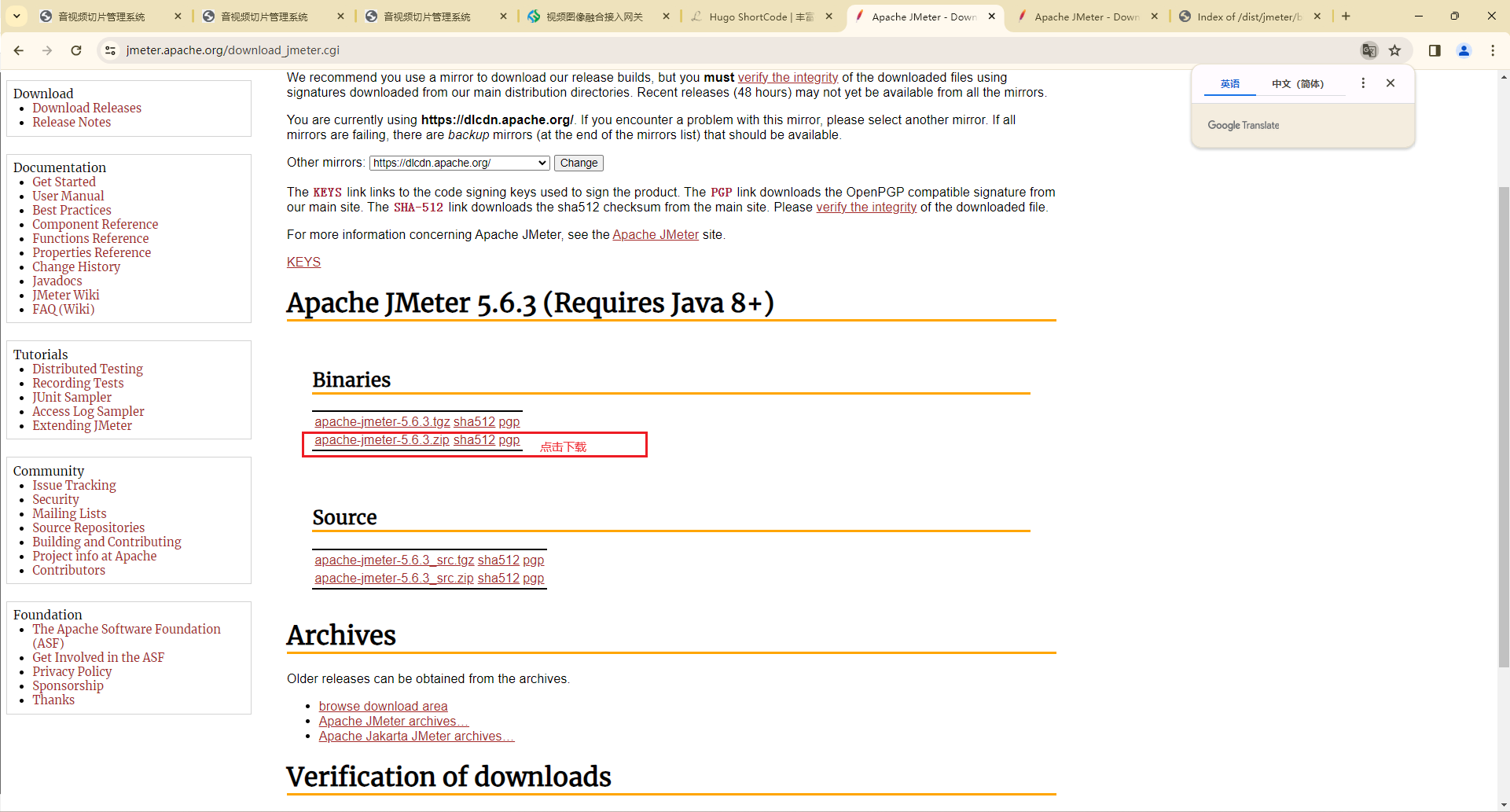The width and height of the screenshot is (1510, 812).
Task: Open Change History link
Action: [x=76, y=267]
